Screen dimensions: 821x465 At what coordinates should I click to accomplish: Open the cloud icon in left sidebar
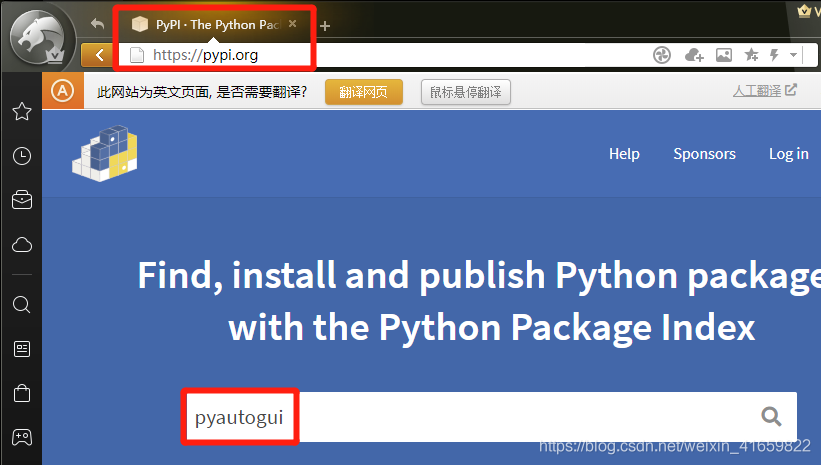tap(22, 245)
